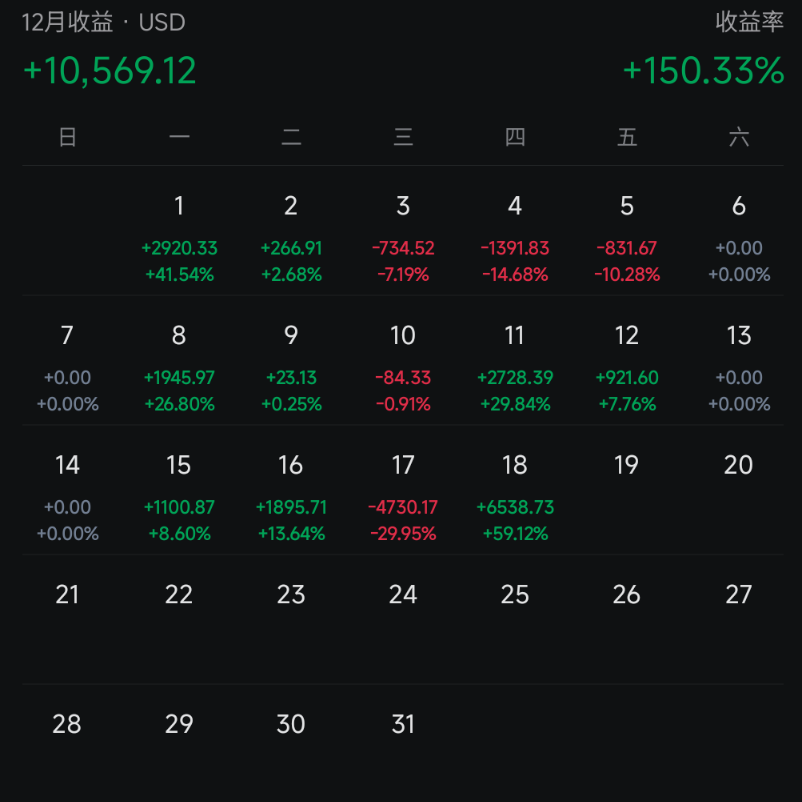Select day 10 with -84.33 loss
802x802 pixels.
click(403, 367)
